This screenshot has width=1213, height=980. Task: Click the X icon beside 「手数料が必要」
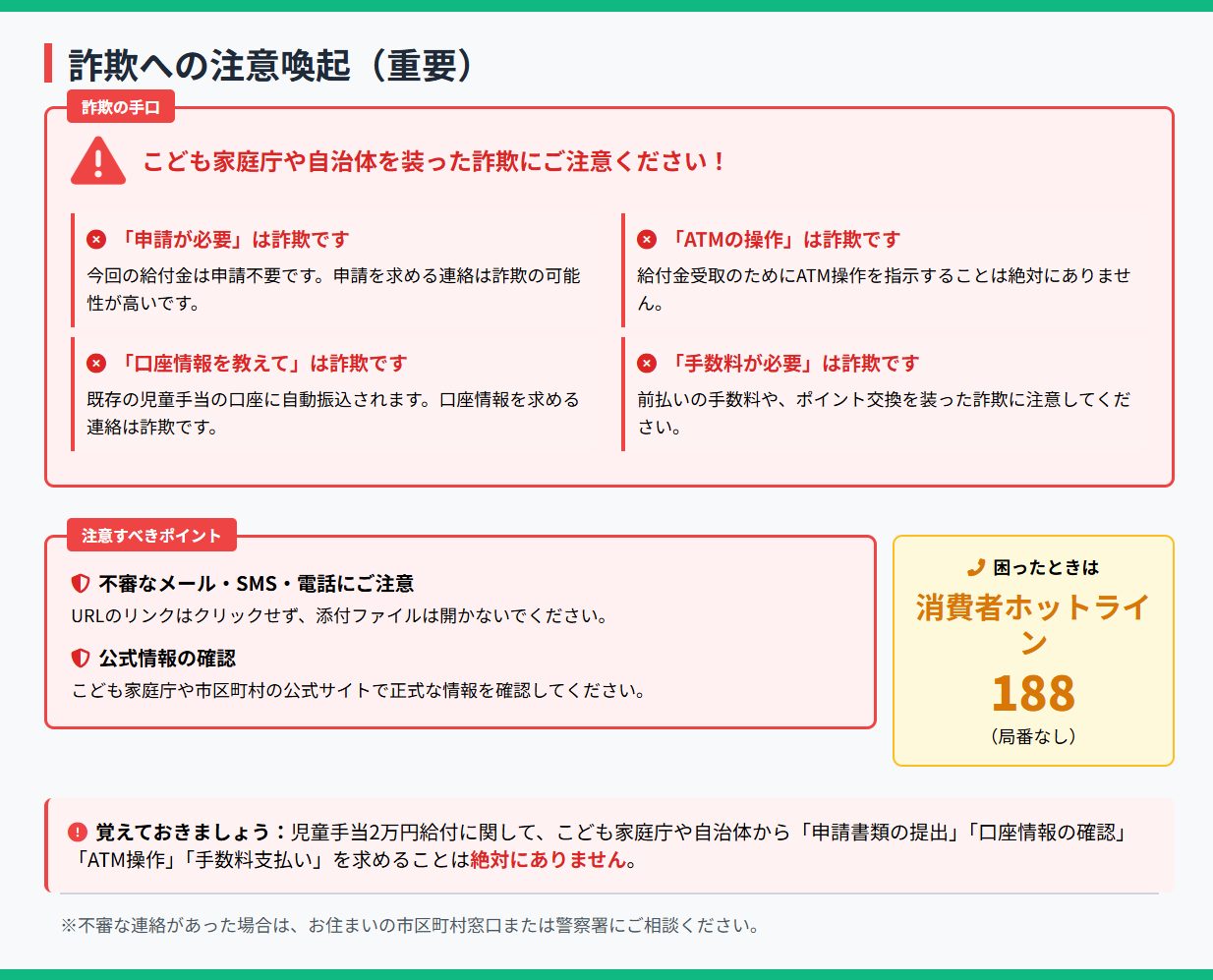(647, 364)
